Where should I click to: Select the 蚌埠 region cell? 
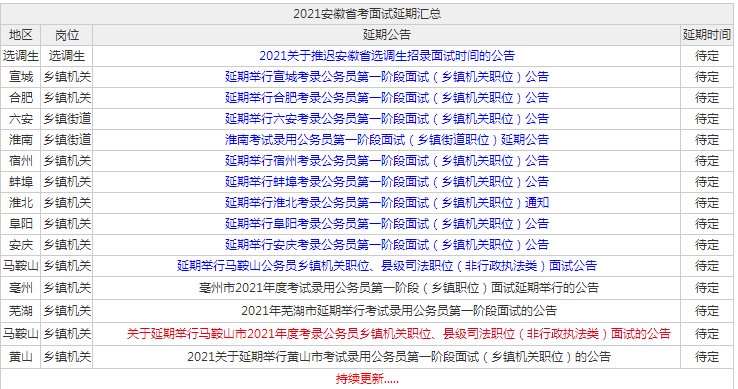click(21, 182)
